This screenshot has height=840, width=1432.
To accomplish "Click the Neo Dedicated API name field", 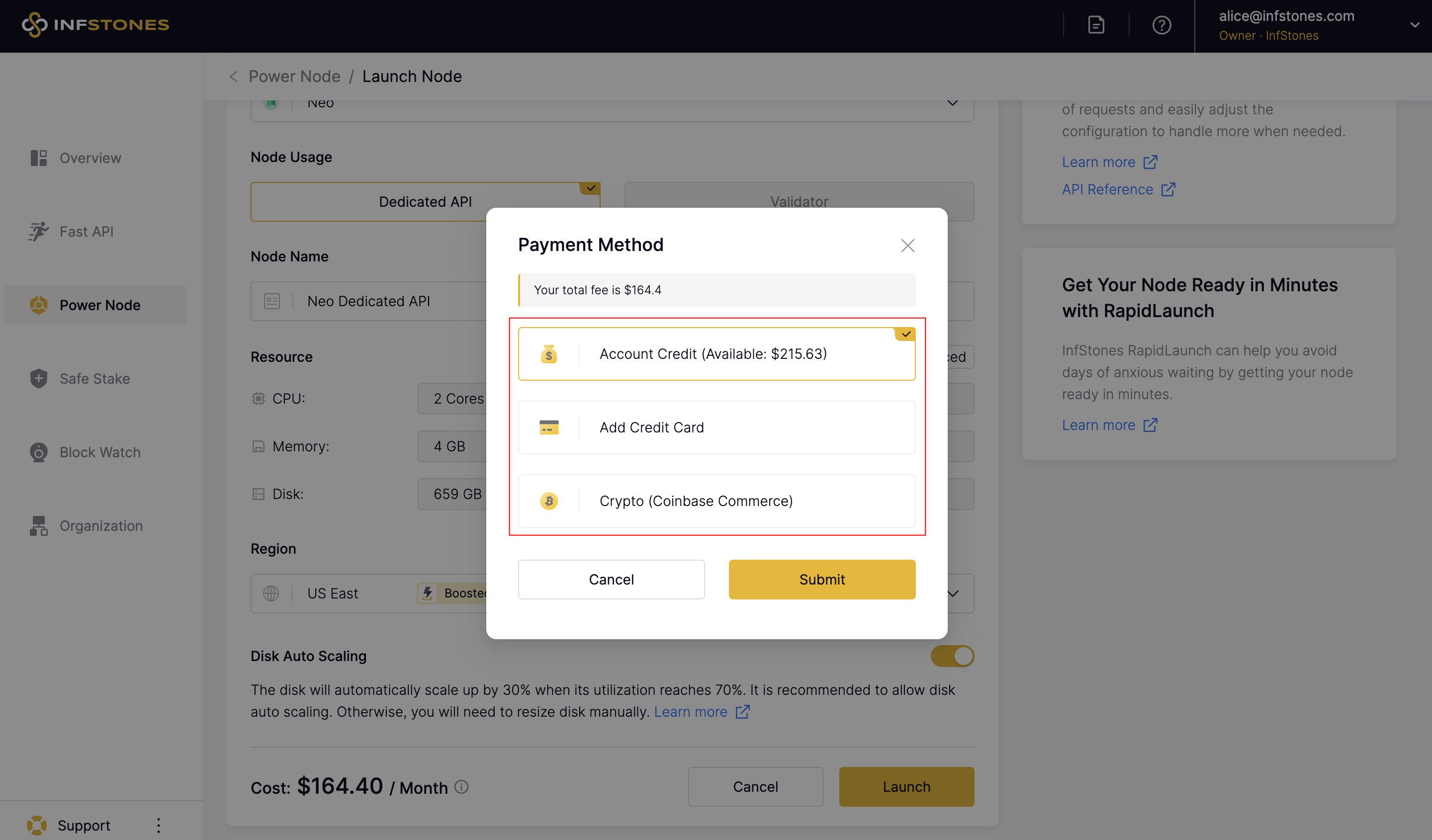I will tap(369, 301).
